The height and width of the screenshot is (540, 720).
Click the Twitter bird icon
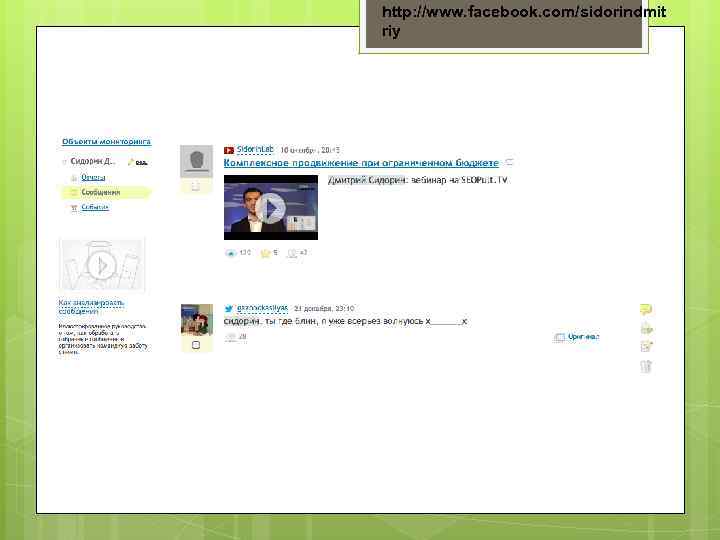[229, 309]
